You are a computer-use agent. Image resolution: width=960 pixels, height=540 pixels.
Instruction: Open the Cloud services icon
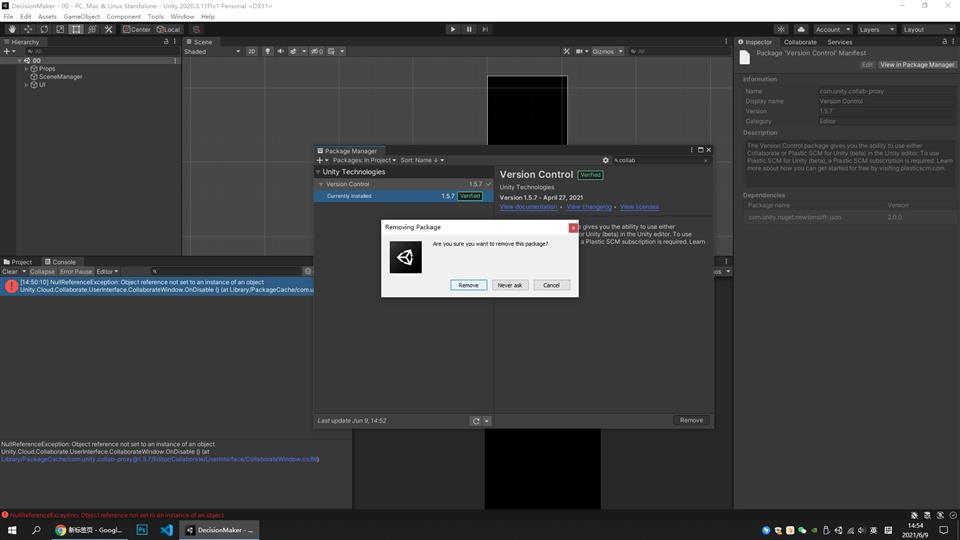point(801,29)
